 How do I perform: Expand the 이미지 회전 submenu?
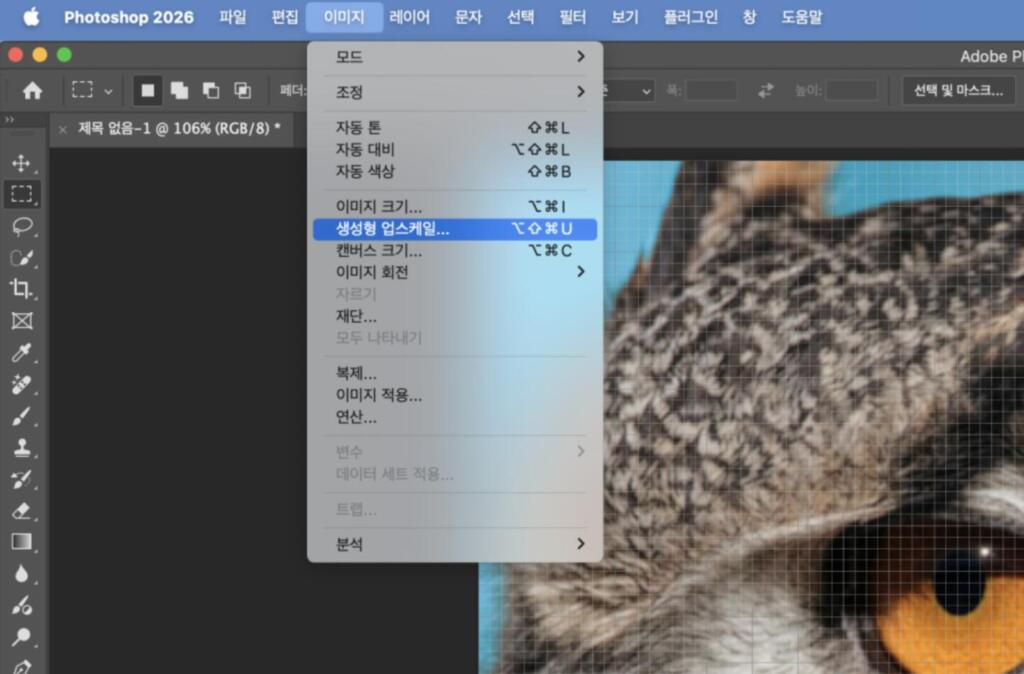(x=454, y=272)
